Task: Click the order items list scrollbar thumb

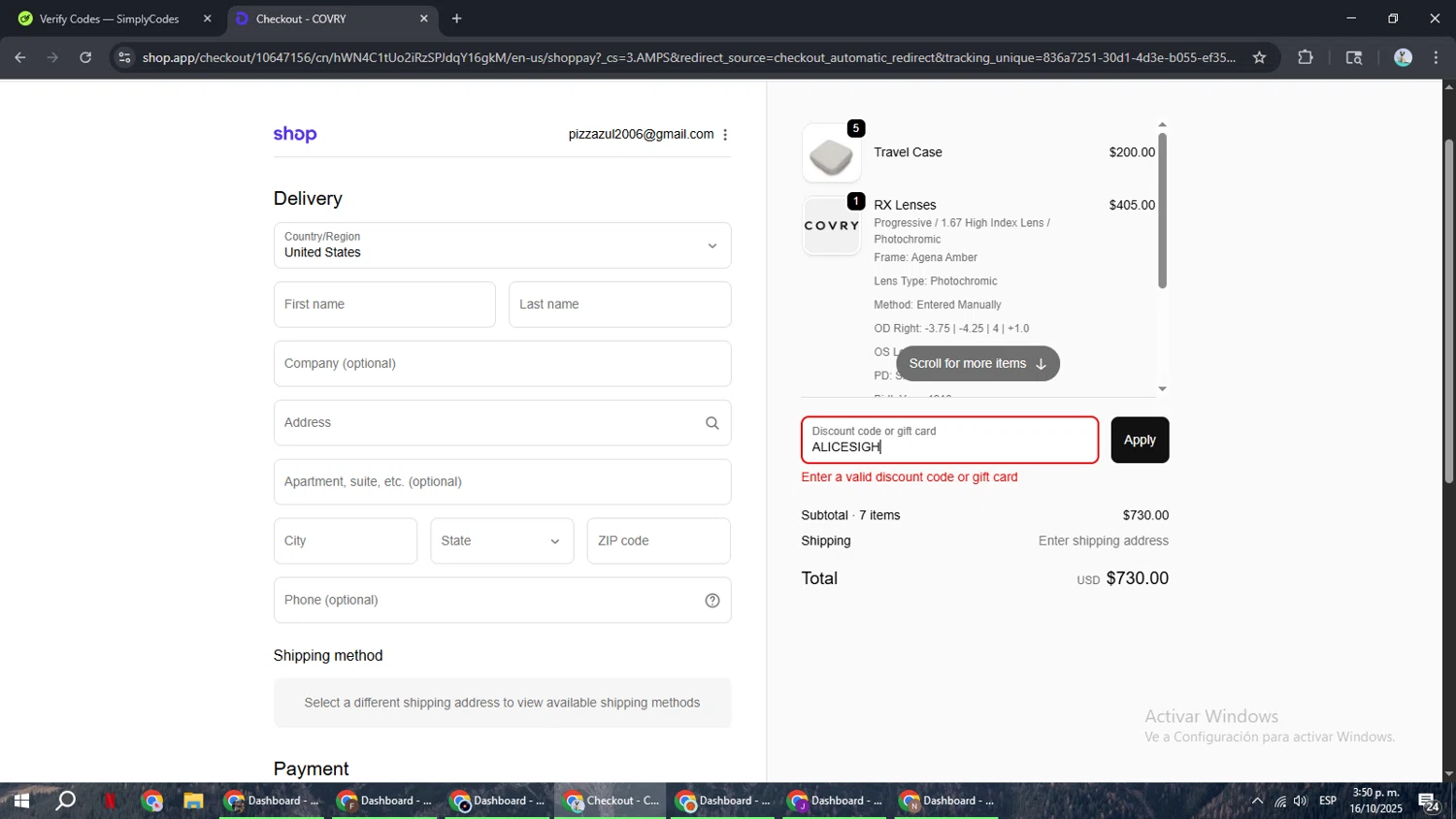Action: tap(1162, 211)
